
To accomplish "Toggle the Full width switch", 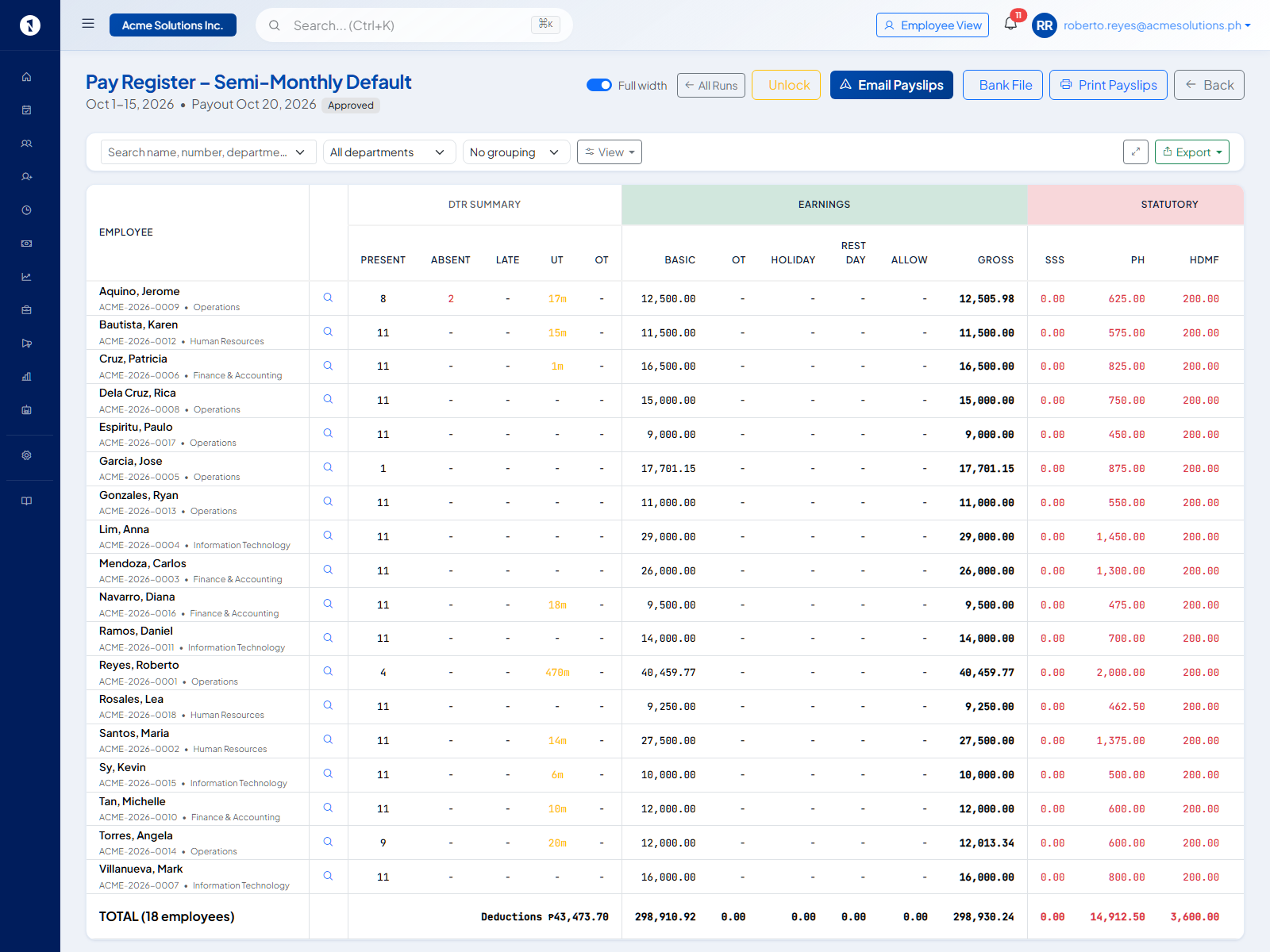I will [599, 85].
